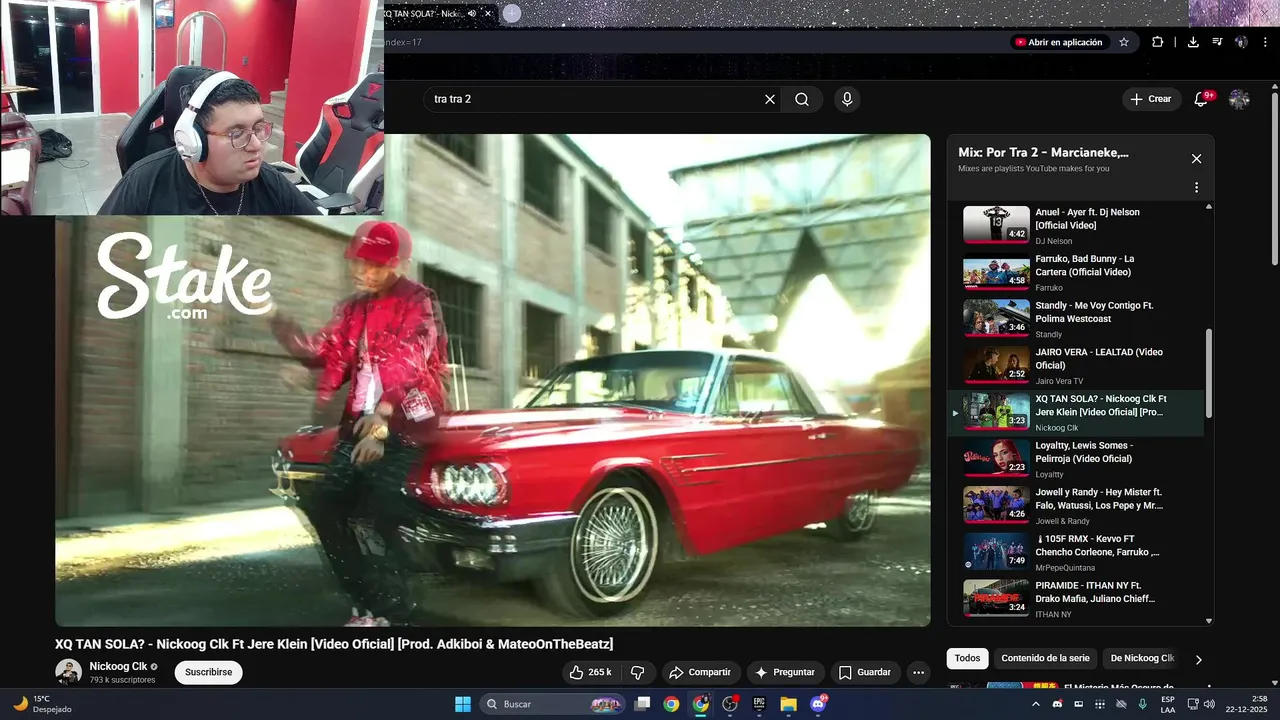Play JAIRO VERA - LEALTAD video

[x=1075, y=366]
